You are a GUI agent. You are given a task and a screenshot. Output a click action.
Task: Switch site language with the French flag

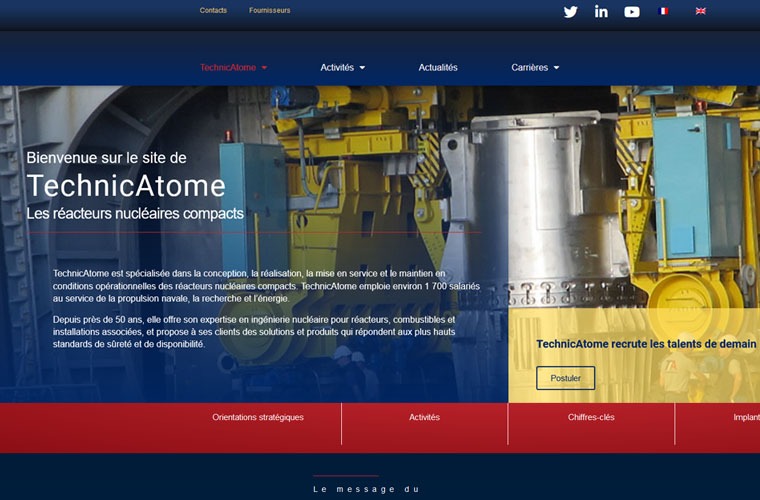[x=663, y=11]
